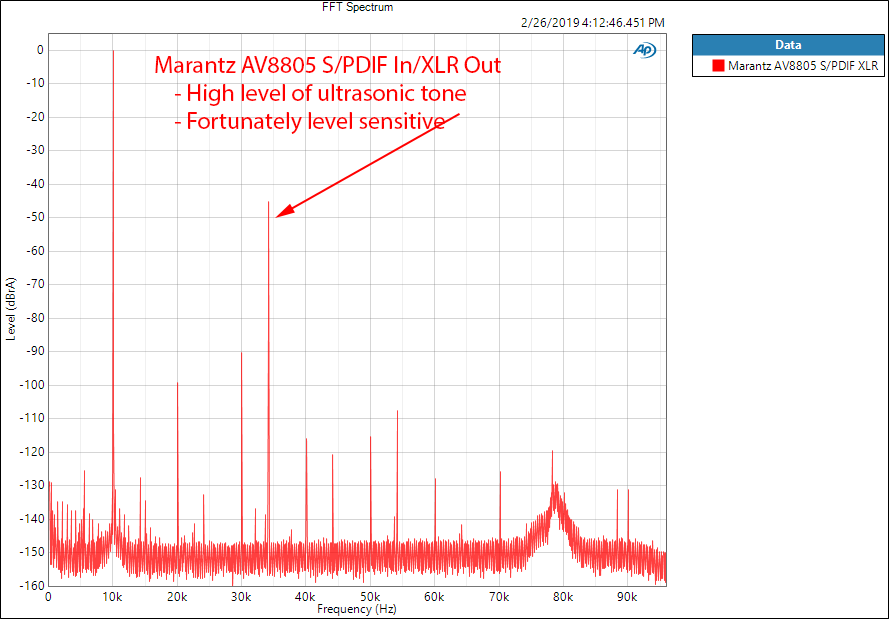
Task: Click the 20k frequency axis tick label
Action: click(177, 597)
